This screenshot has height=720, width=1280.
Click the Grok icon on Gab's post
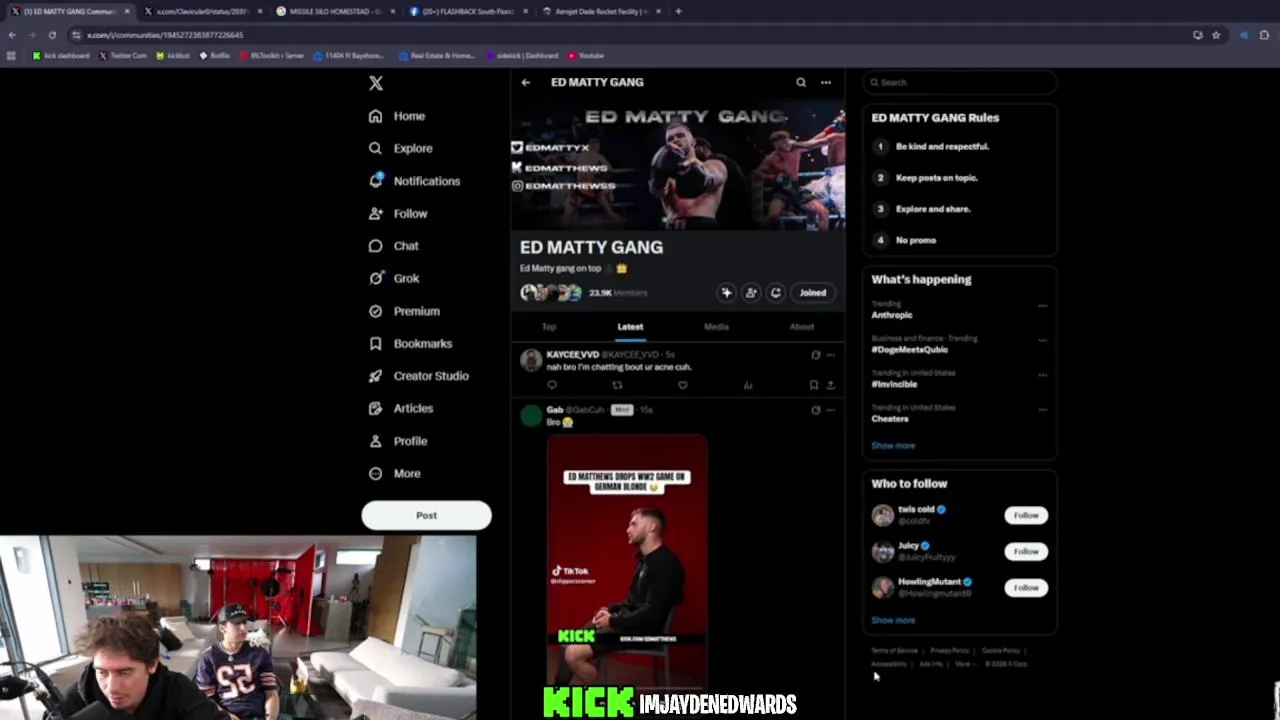tap(816, 410)
